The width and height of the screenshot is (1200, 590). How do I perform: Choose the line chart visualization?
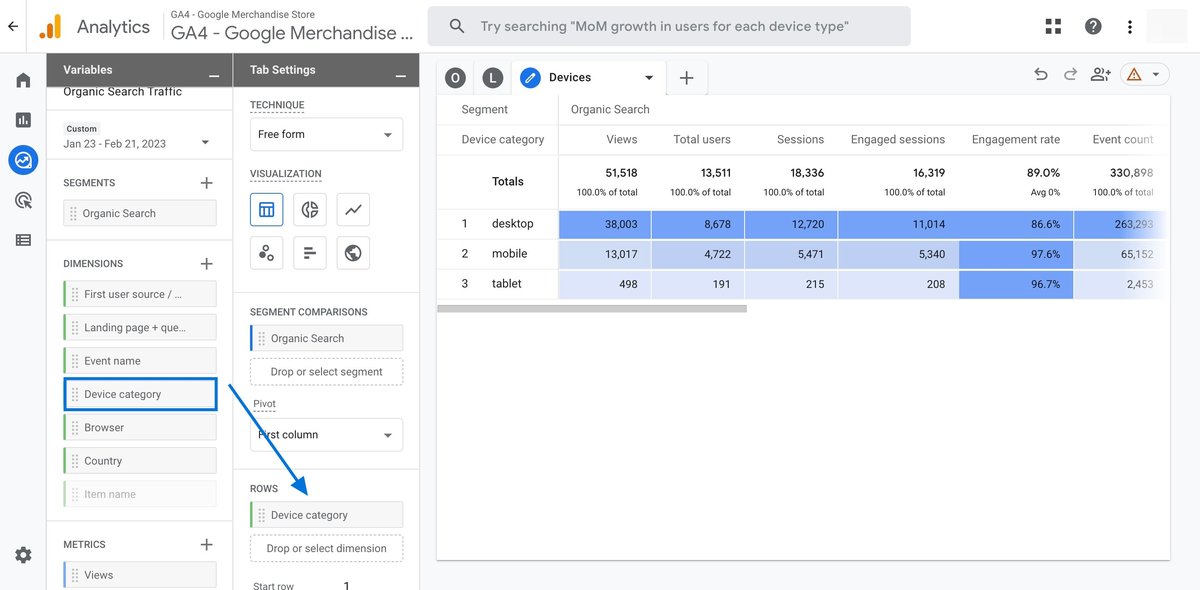pyautogui.click(x=353, y=209)
